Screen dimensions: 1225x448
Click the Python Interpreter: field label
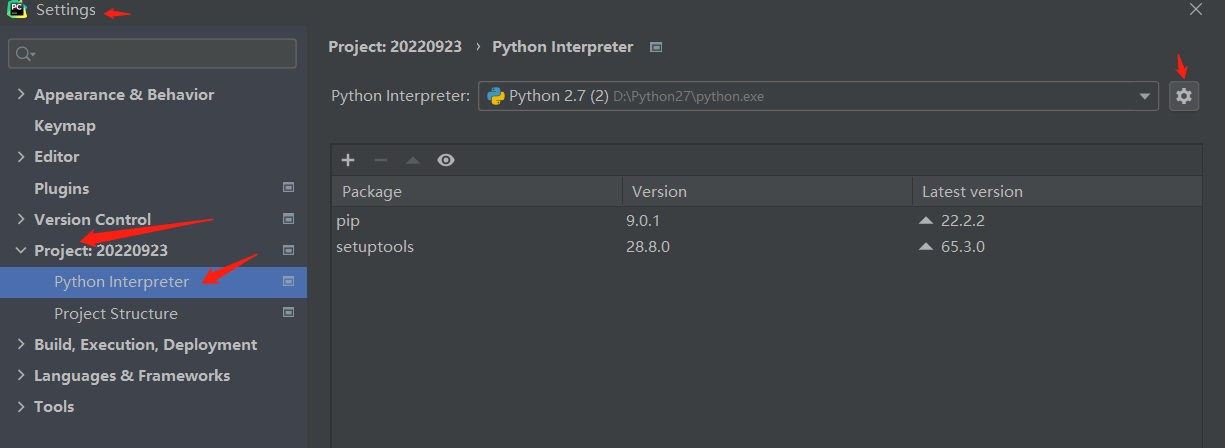400,96
